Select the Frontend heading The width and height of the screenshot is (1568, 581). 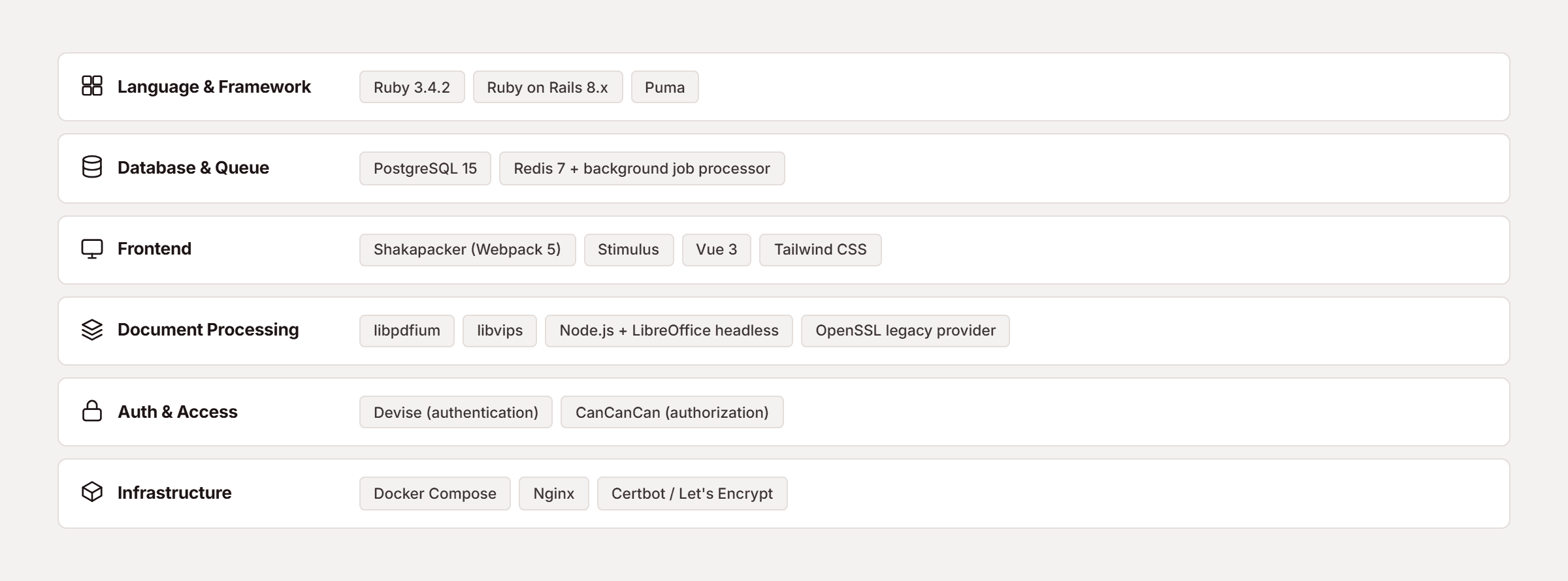154,249
